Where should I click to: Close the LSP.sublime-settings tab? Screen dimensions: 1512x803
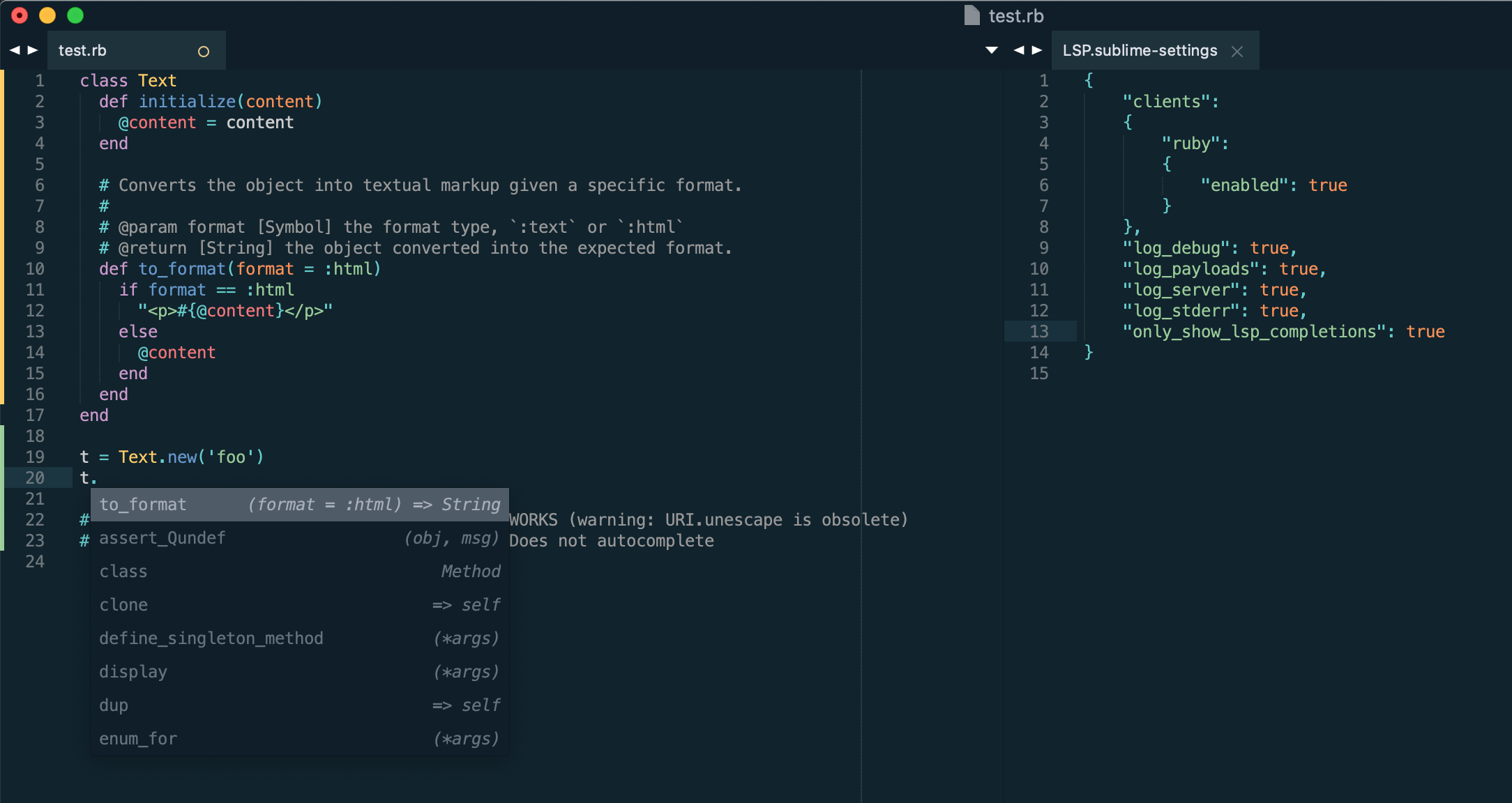pyautogui.click(x=1238, y=50)
